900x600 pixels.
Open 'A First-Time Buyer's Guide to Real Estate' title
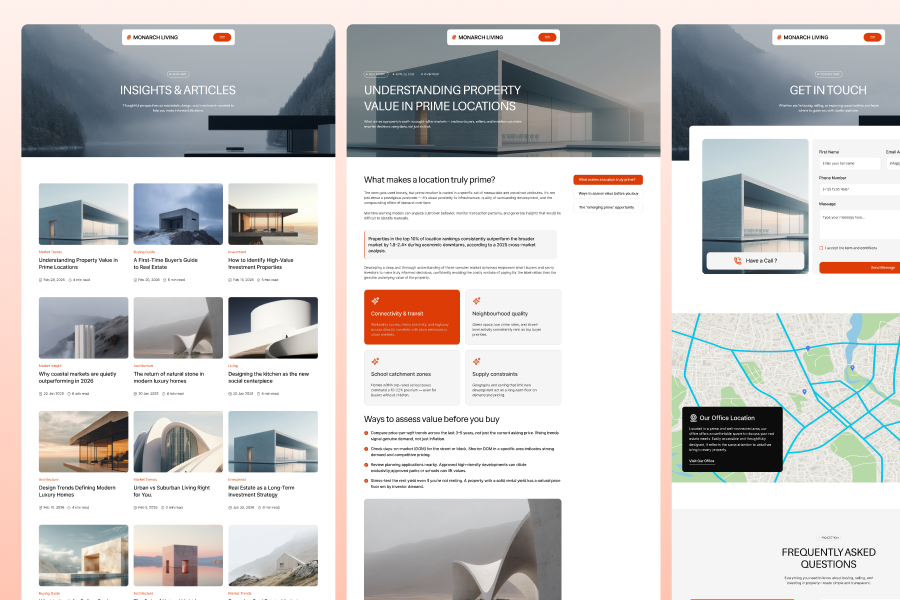coord(166,264)
